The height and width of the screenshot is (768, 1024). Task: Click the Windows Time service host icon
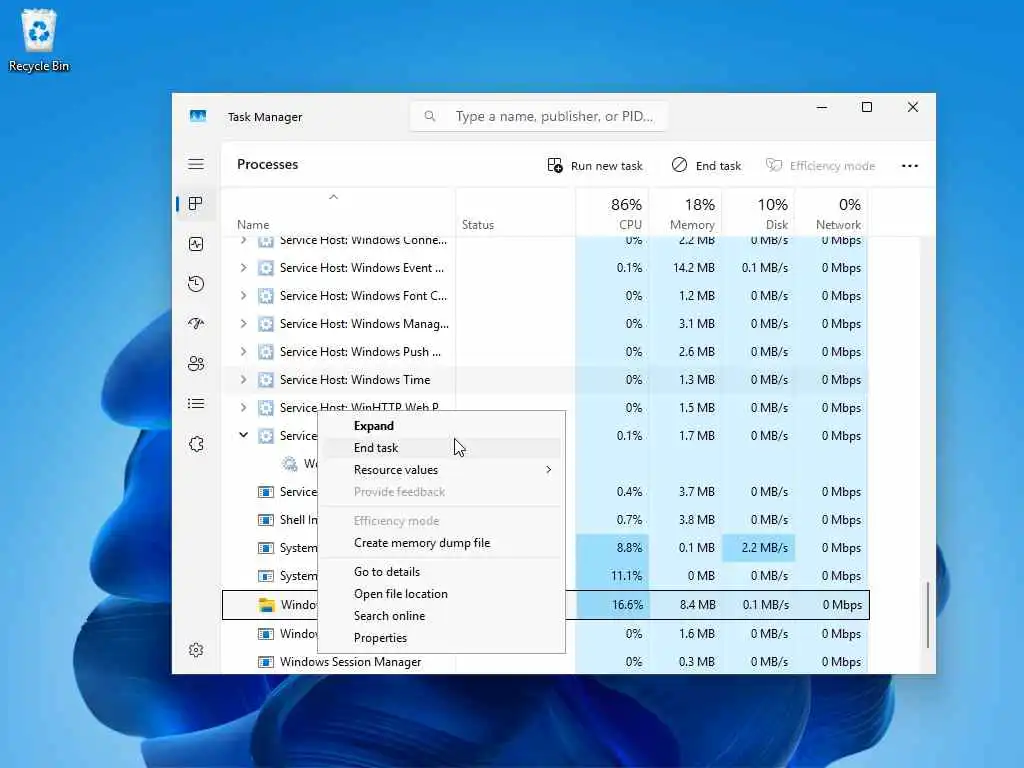tap(266, 379)
